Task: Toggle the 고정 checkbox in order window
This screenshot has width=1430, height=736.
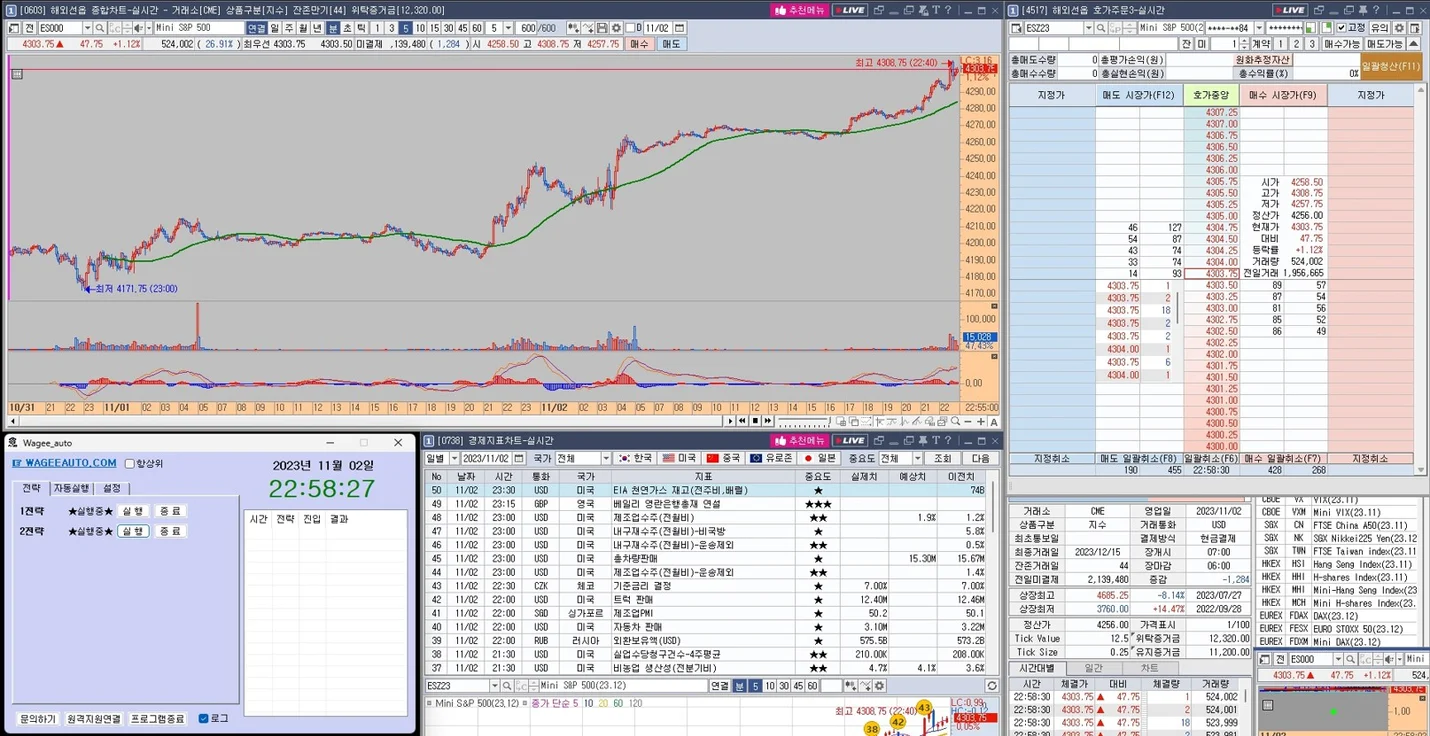Action: click(1341, 27)
